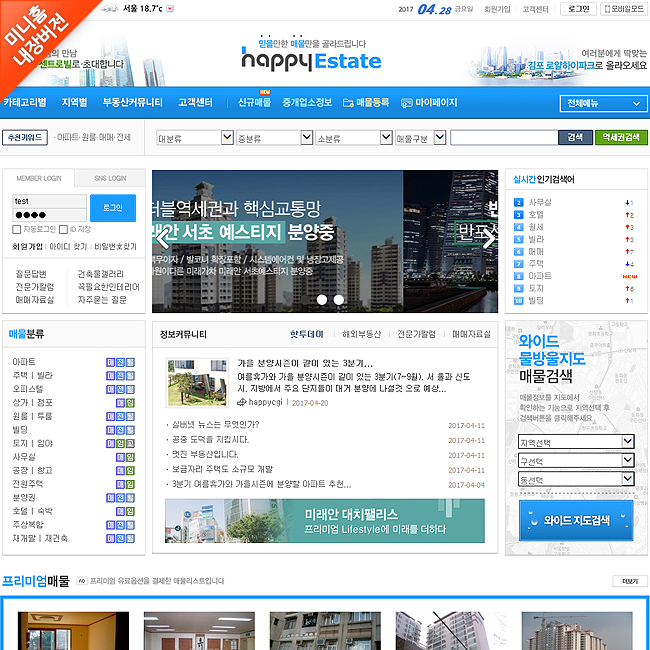Select the 해외부동산 community tab

coord(361,334)
